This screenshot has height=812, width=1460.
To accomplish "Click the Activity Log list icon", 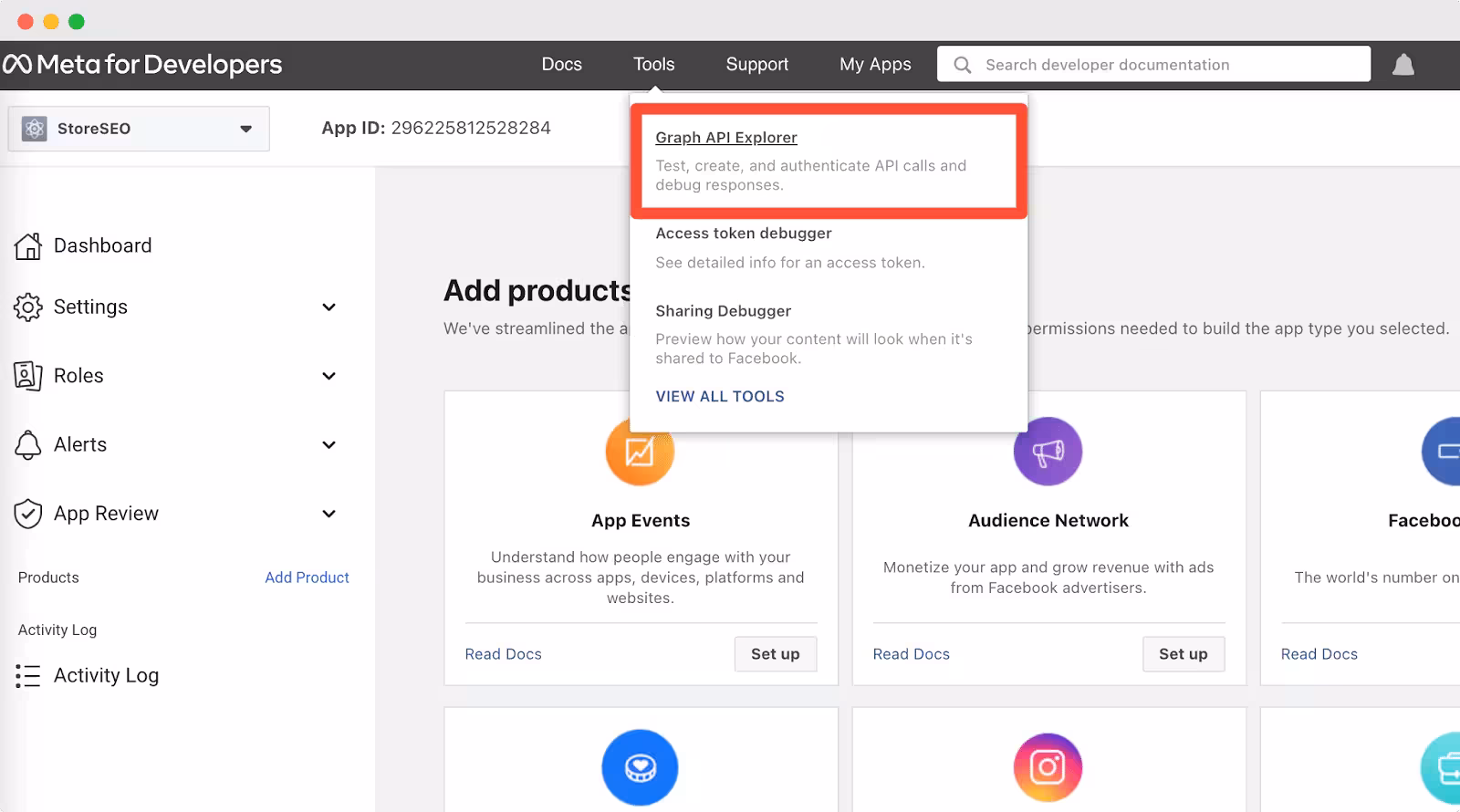I will pyautogui.click(x=28, y=675).
